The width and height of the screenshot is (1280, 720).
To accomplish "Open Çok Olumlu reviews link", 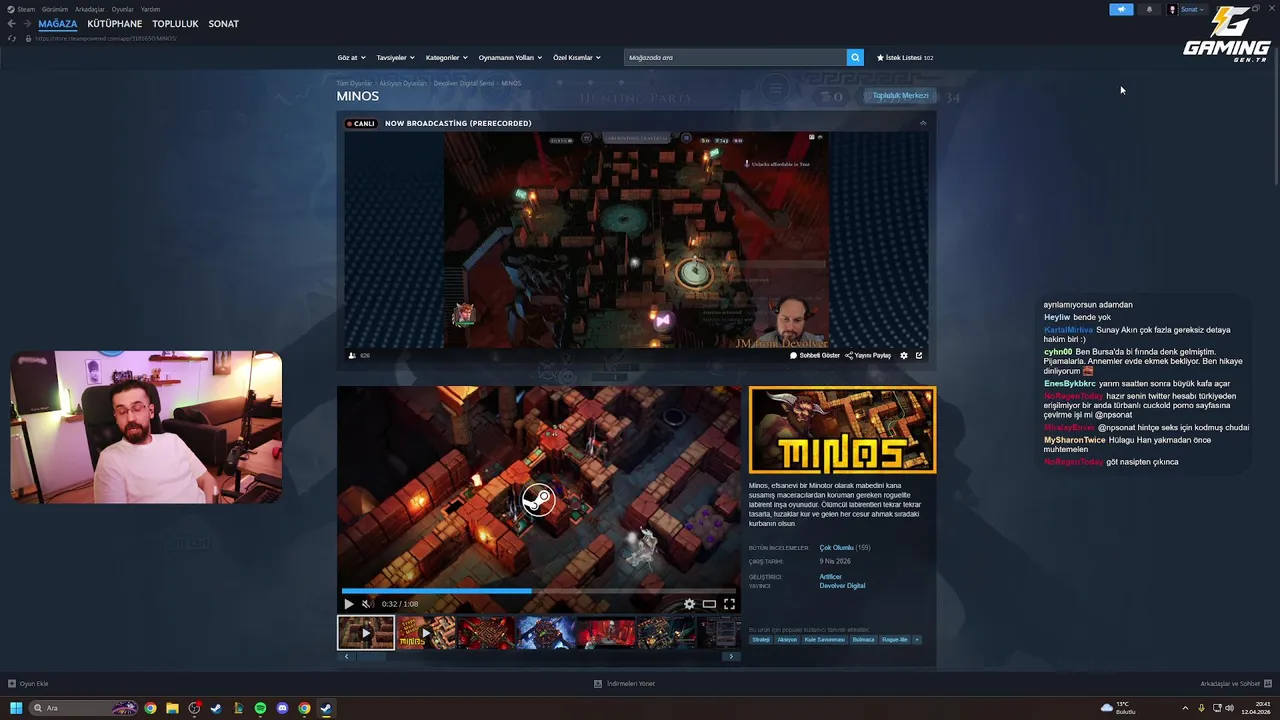I will coord(837,548).
